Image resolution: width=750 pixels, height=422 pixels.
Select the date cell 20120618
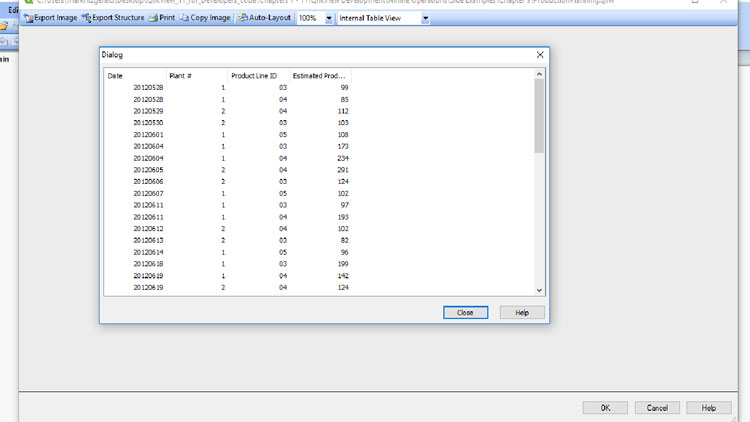point(148,264)
